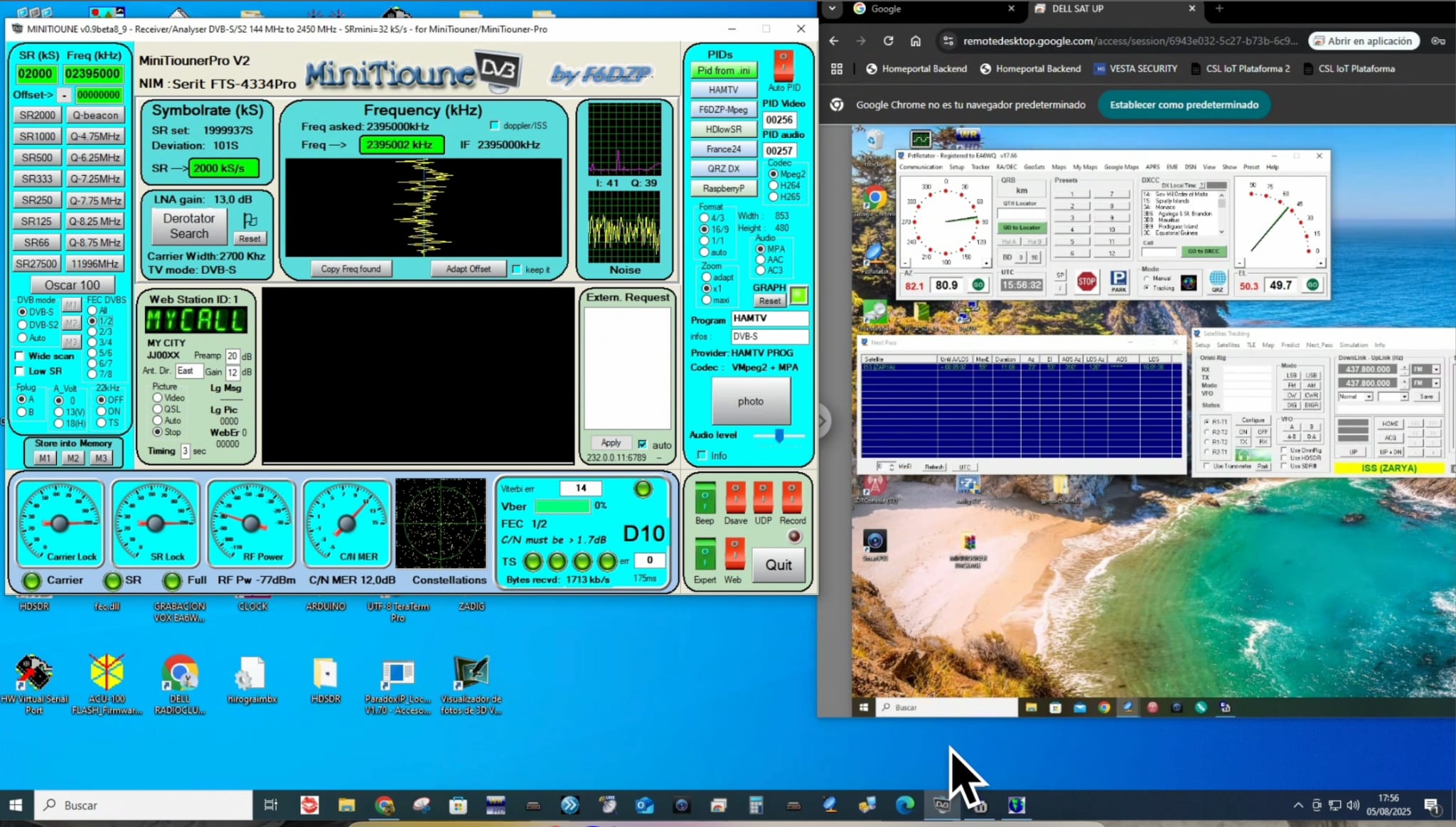Click Task View icon on taskbar

(271, 805)
